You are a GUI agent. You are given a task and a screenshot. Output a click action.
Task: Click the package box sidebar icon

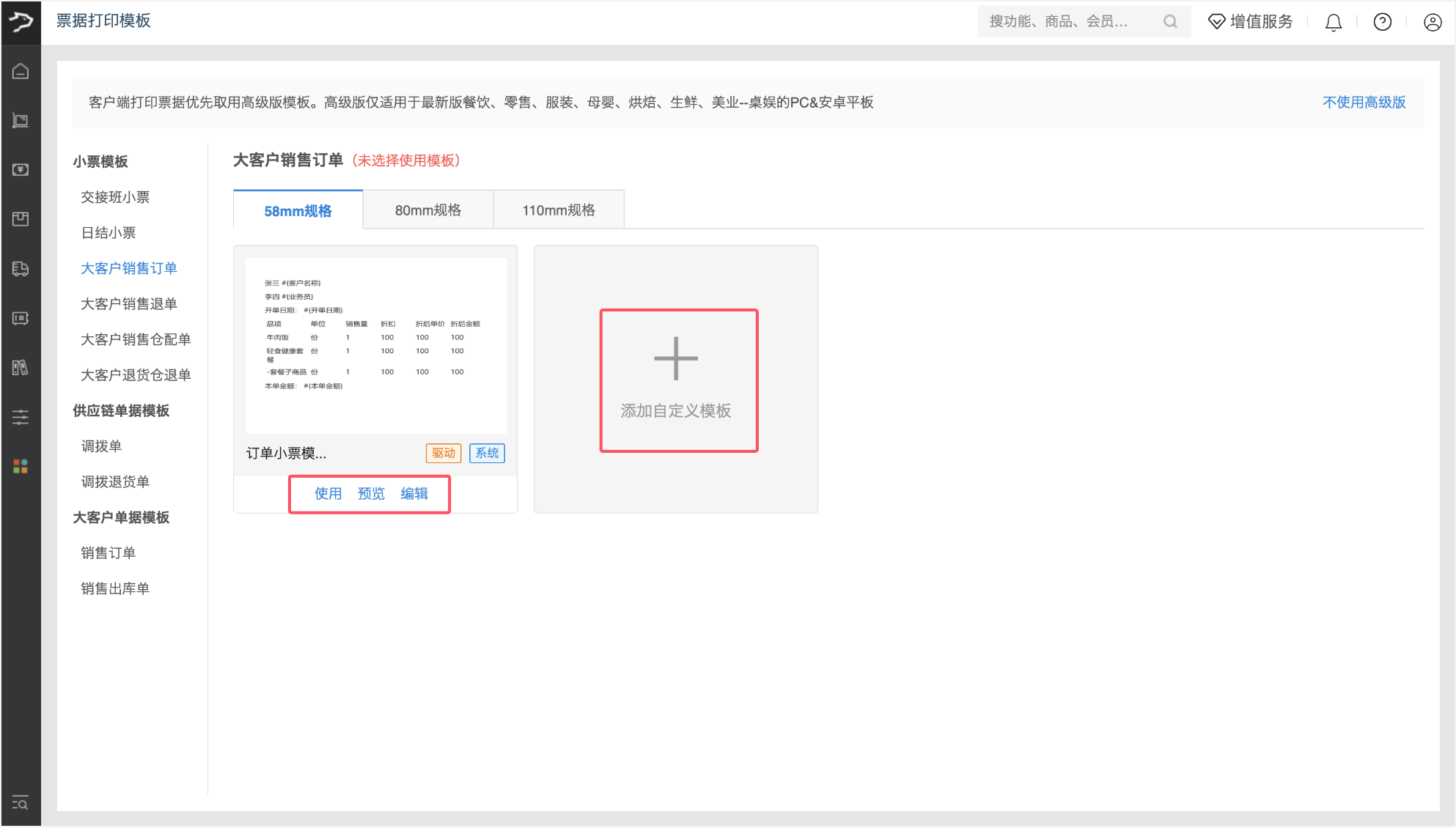point(21,218)
